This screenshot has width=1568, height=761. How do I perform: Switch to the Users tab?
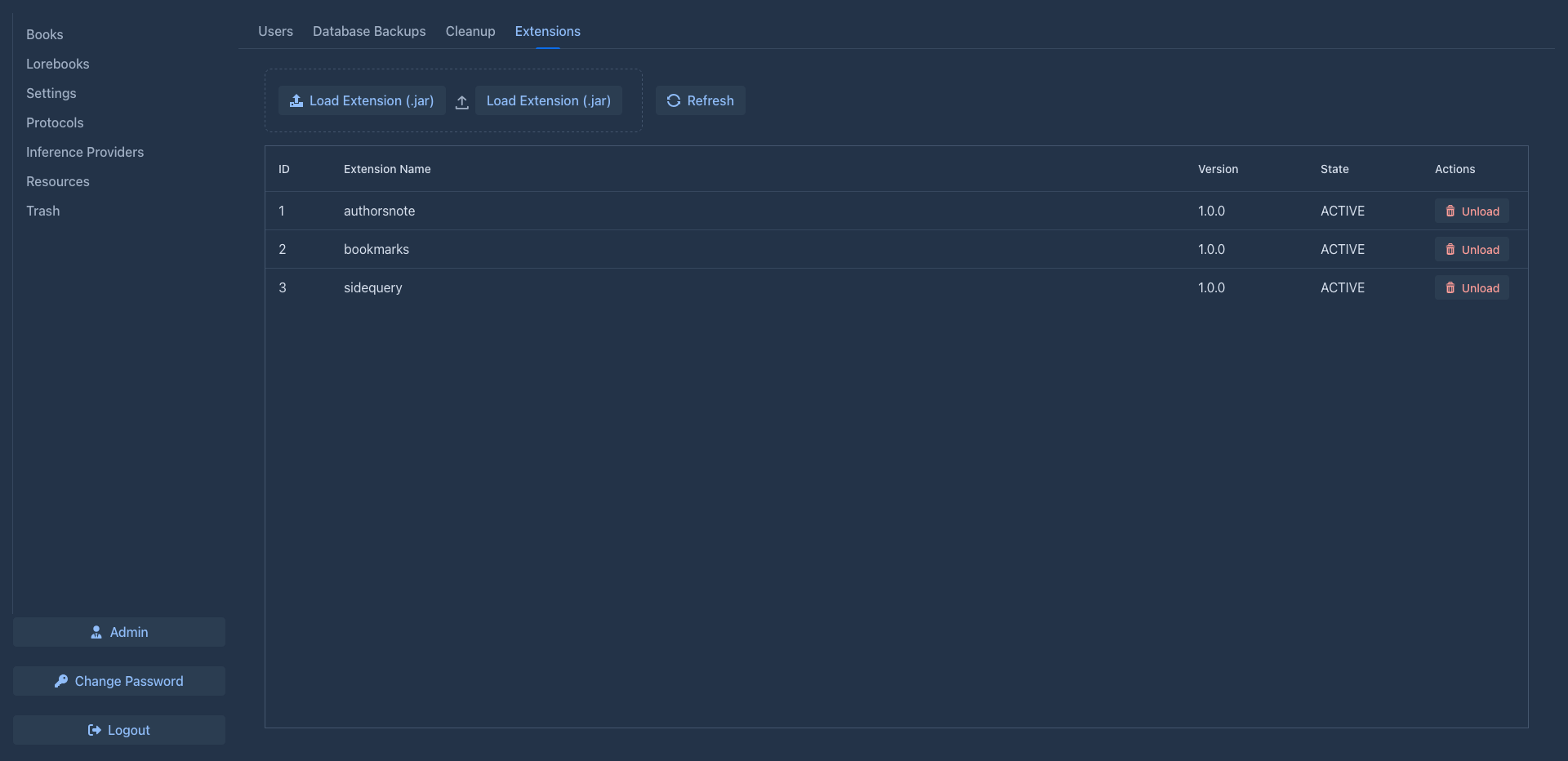pyautogui.click(x=275, y=31)
